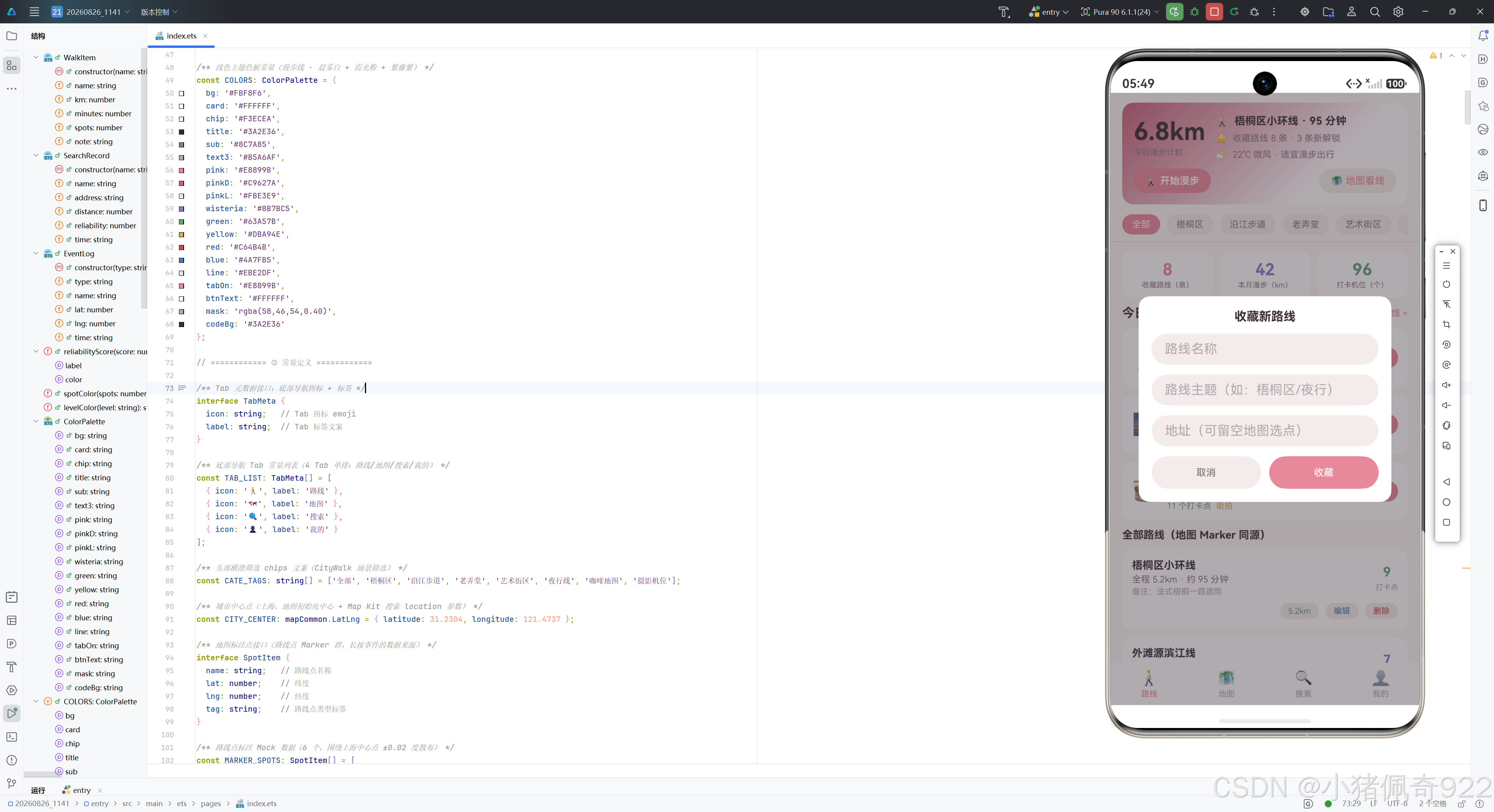The height and width of the screenshot is (812, 1494).
Task: Open the device emulator phone panel
Action: [1483, 205]
